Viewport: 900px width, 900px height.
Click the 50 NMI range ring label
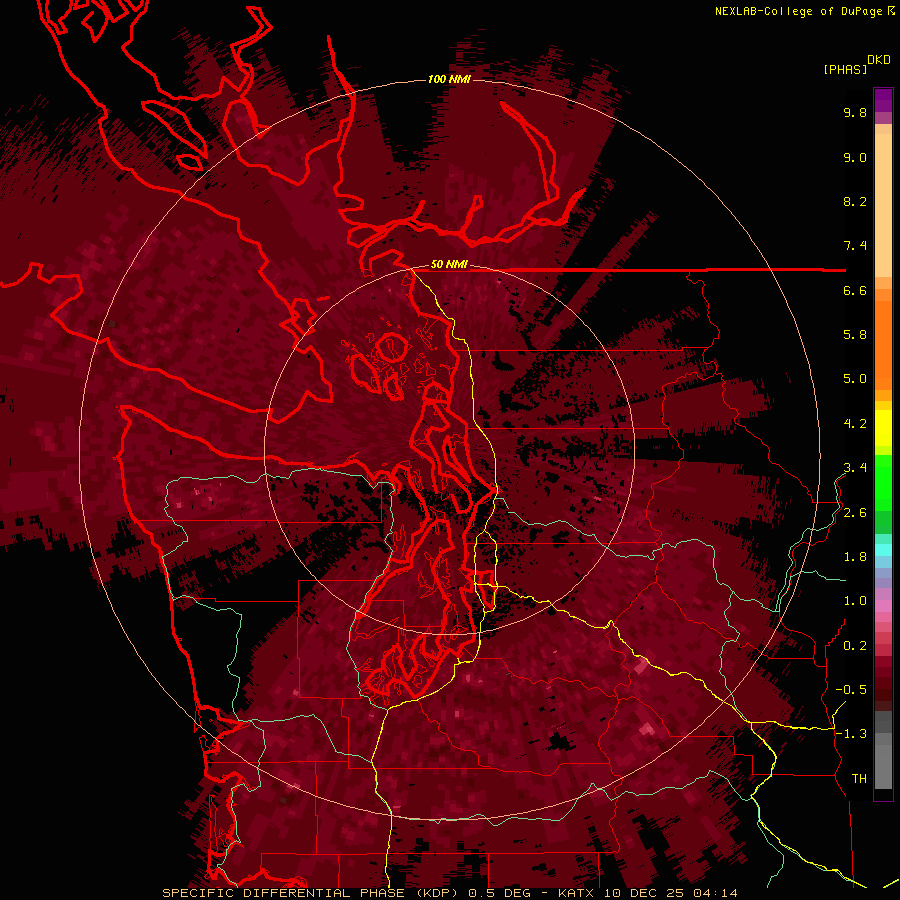pos(449,264)
